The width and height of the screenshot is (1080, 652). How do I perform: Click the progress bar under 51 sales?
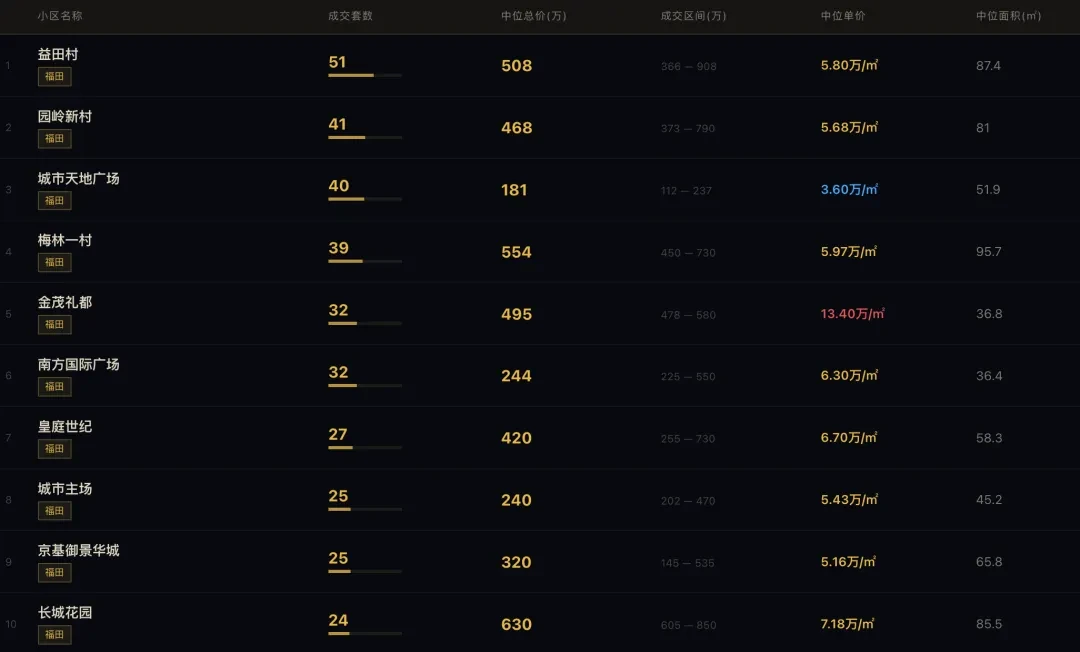tap(365, 76)
